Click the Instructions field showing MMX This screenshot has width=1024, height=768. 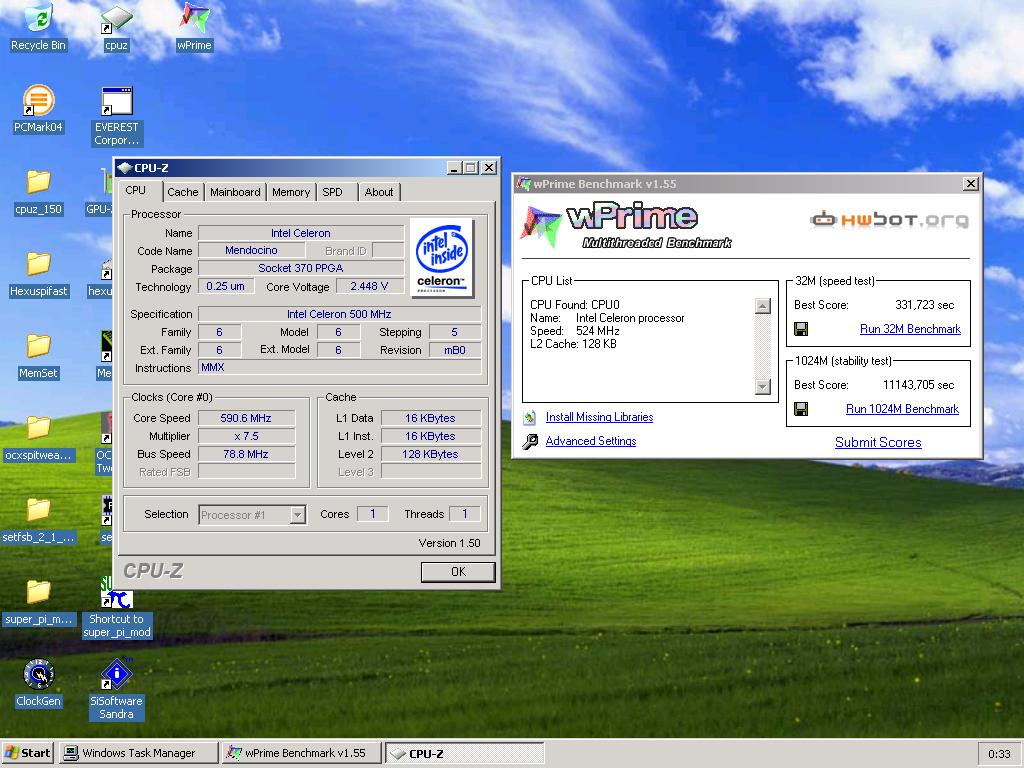point(340,368)
